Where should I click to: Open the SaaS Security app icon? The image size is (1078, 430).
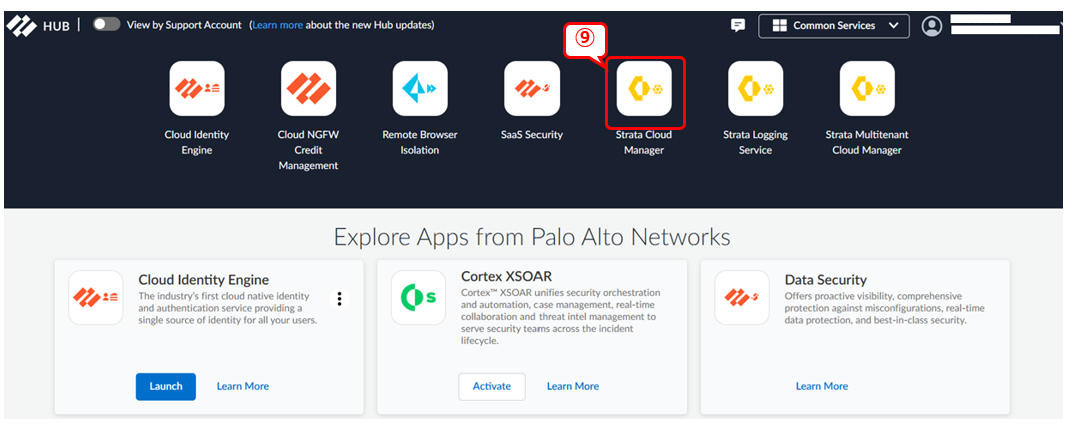click(531, 89)
